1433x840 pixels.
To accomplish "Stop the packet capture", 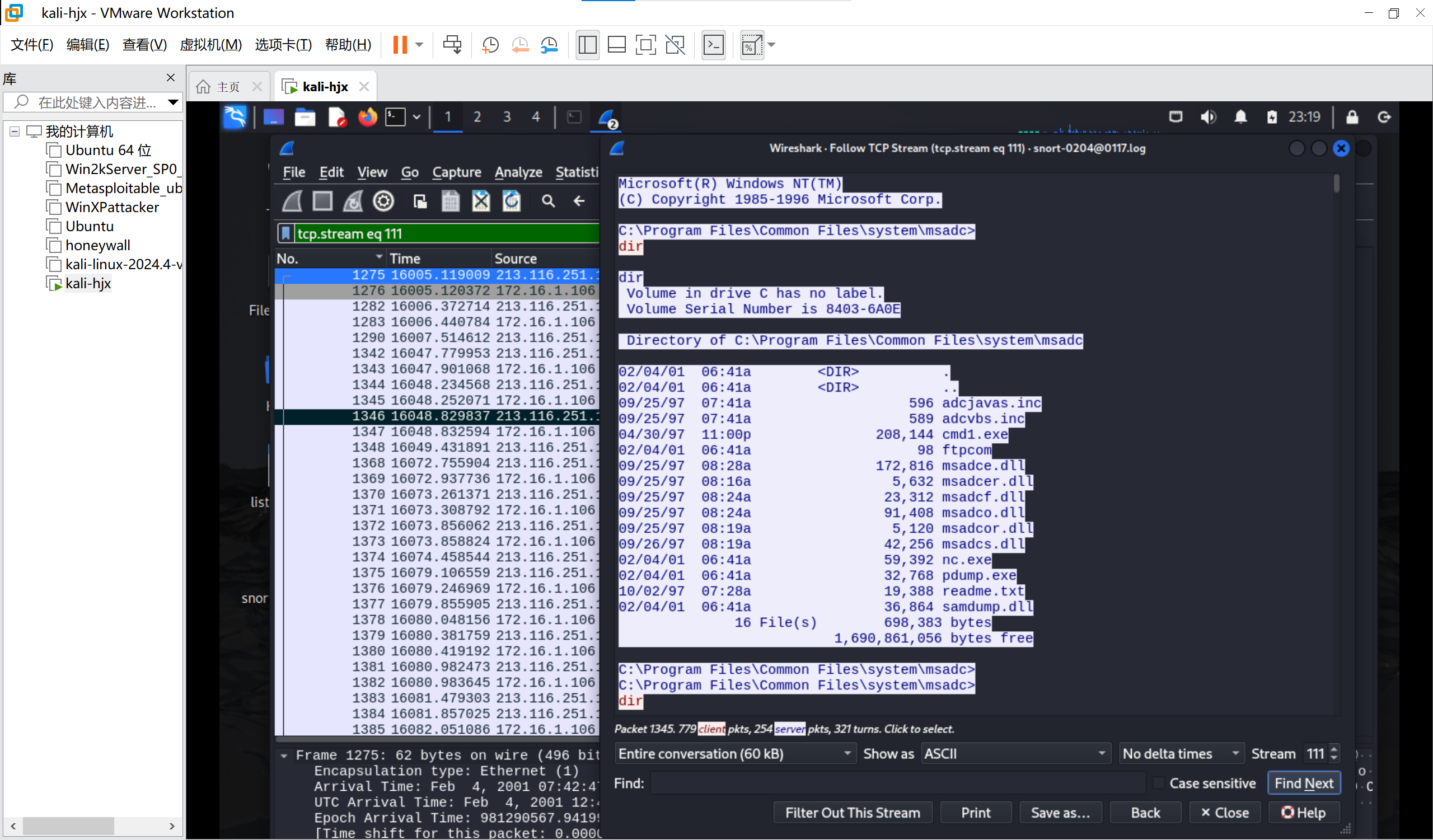I will [322, 200].
